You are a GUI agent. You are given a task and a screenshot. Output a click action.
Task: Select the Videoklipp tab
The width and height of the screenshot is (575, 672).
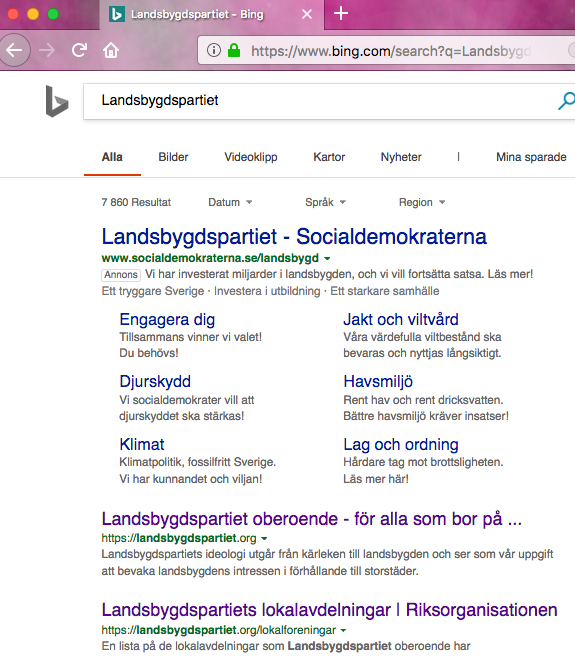tap(251, 157)
